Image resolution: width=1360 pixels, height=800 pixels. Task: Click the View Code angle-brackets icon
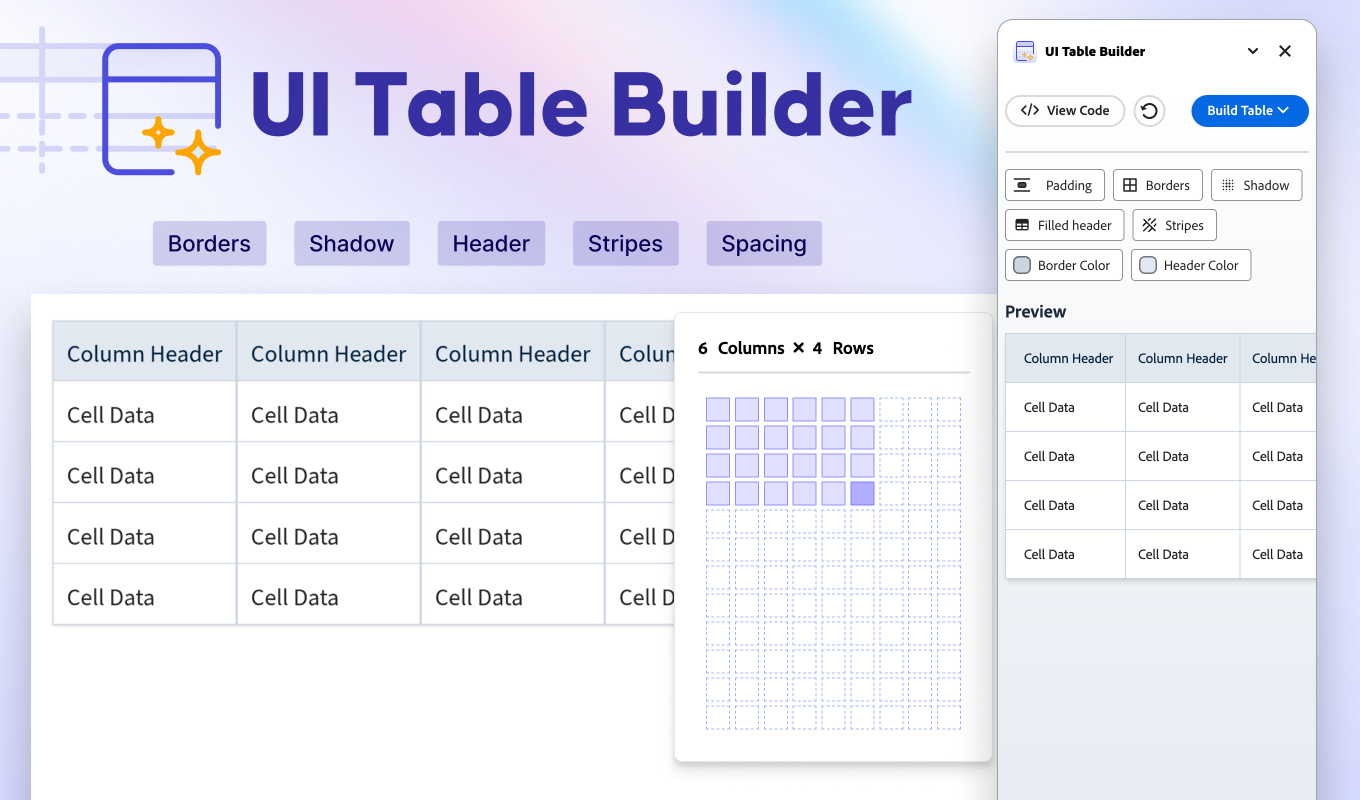pos(1031,110)
